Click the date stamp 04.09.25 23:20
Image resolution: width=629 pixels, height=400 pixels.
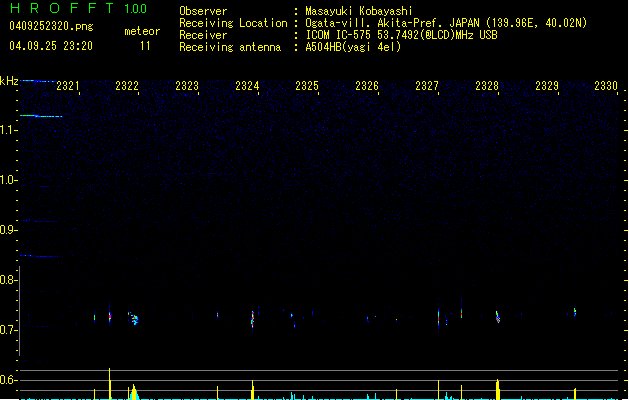tap(51, 46)
